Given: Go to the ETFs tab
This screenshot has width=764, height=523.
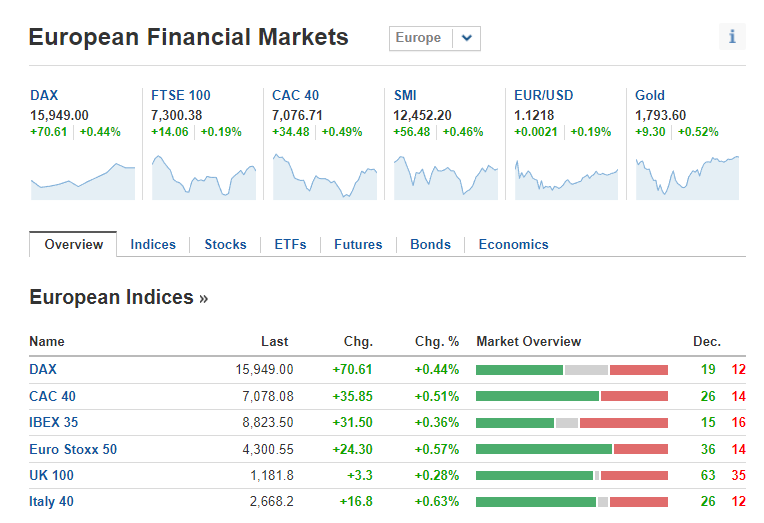Looking at the screenshot, I should pos(290,244).
